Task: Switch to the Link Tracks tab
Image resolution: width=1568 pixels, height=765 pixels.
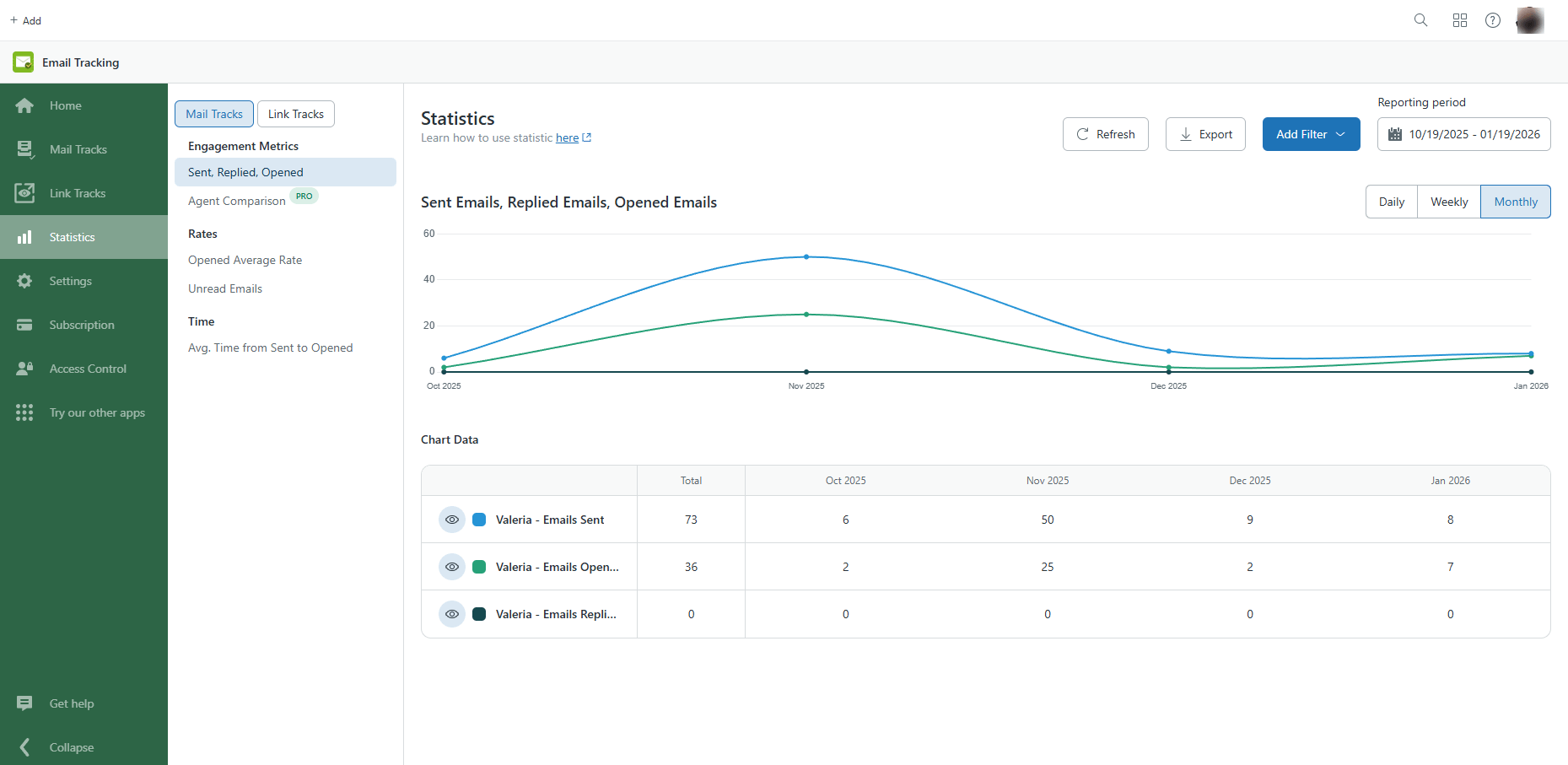Action: tap(295, 114)
